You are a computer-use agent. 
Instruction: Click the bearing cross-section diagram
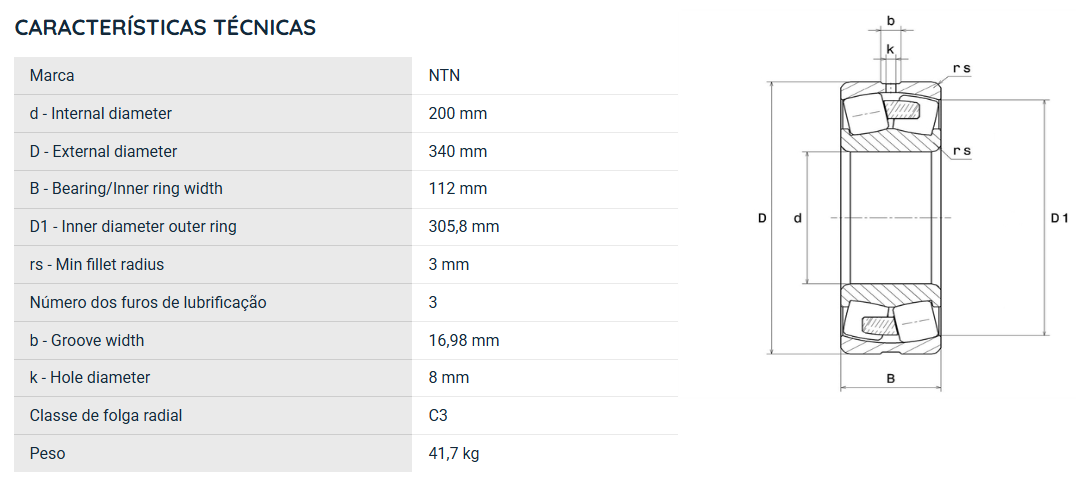[x=912, y=203]
